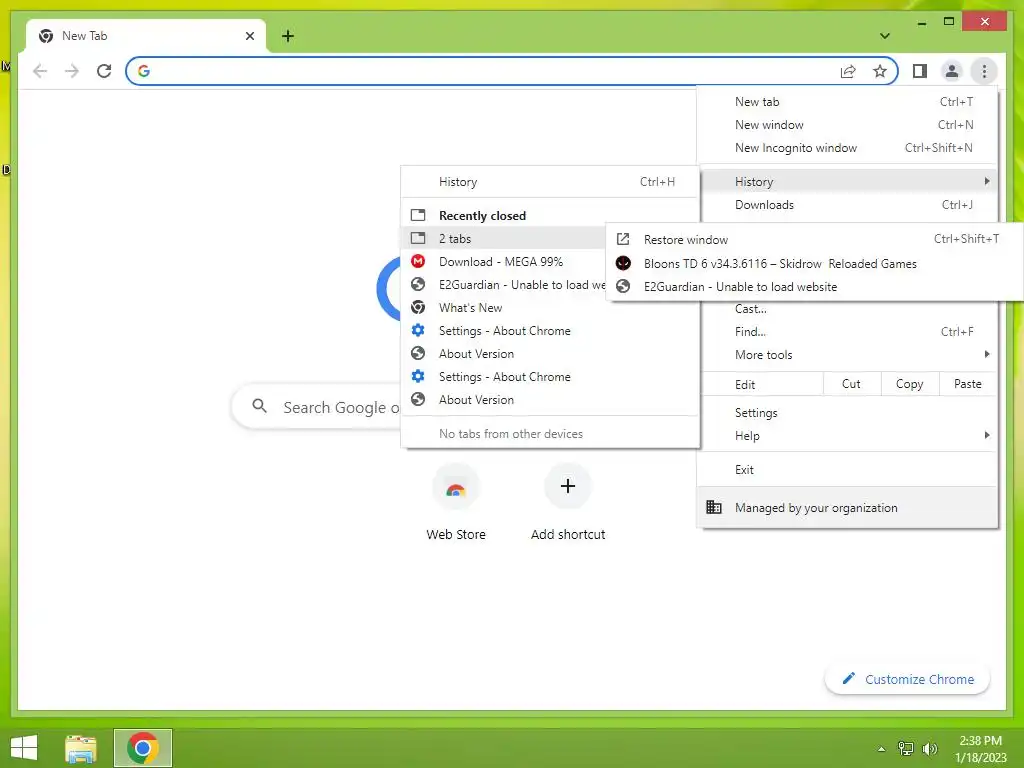Image resolution: width=1024 pixels, height=768 pixels.
Task: Reopen Bloons TD 6 Skidrow tab
Action: coord(814,263)
